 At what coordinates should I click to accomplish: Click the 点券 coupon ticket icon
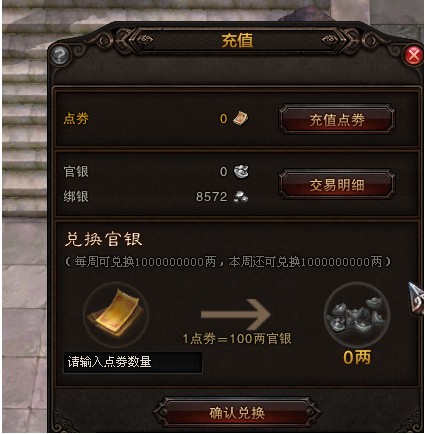pyautogui.click(x=241, y=118)
